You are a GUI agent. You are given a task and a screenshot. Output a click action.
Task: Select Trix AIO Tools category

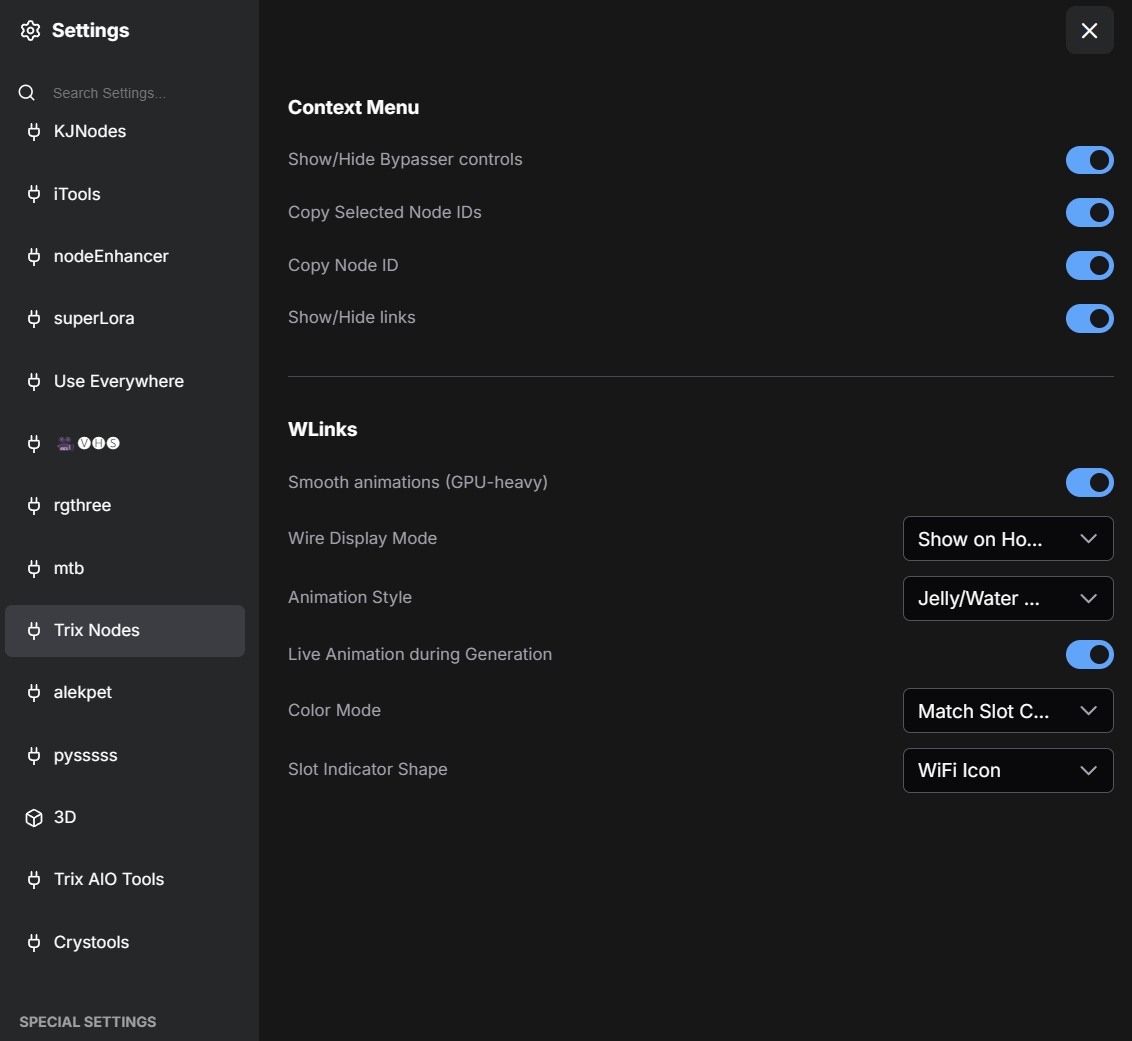tap(125, 879)
